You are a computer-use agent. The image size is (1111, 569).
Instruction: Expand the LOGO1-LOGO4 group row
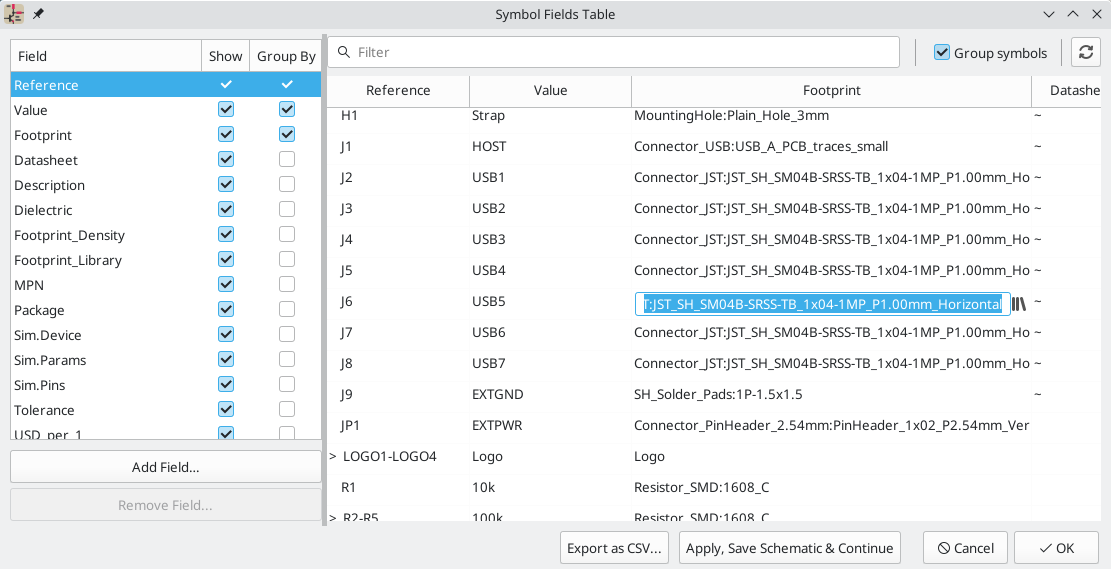click(x=332, y=456)
